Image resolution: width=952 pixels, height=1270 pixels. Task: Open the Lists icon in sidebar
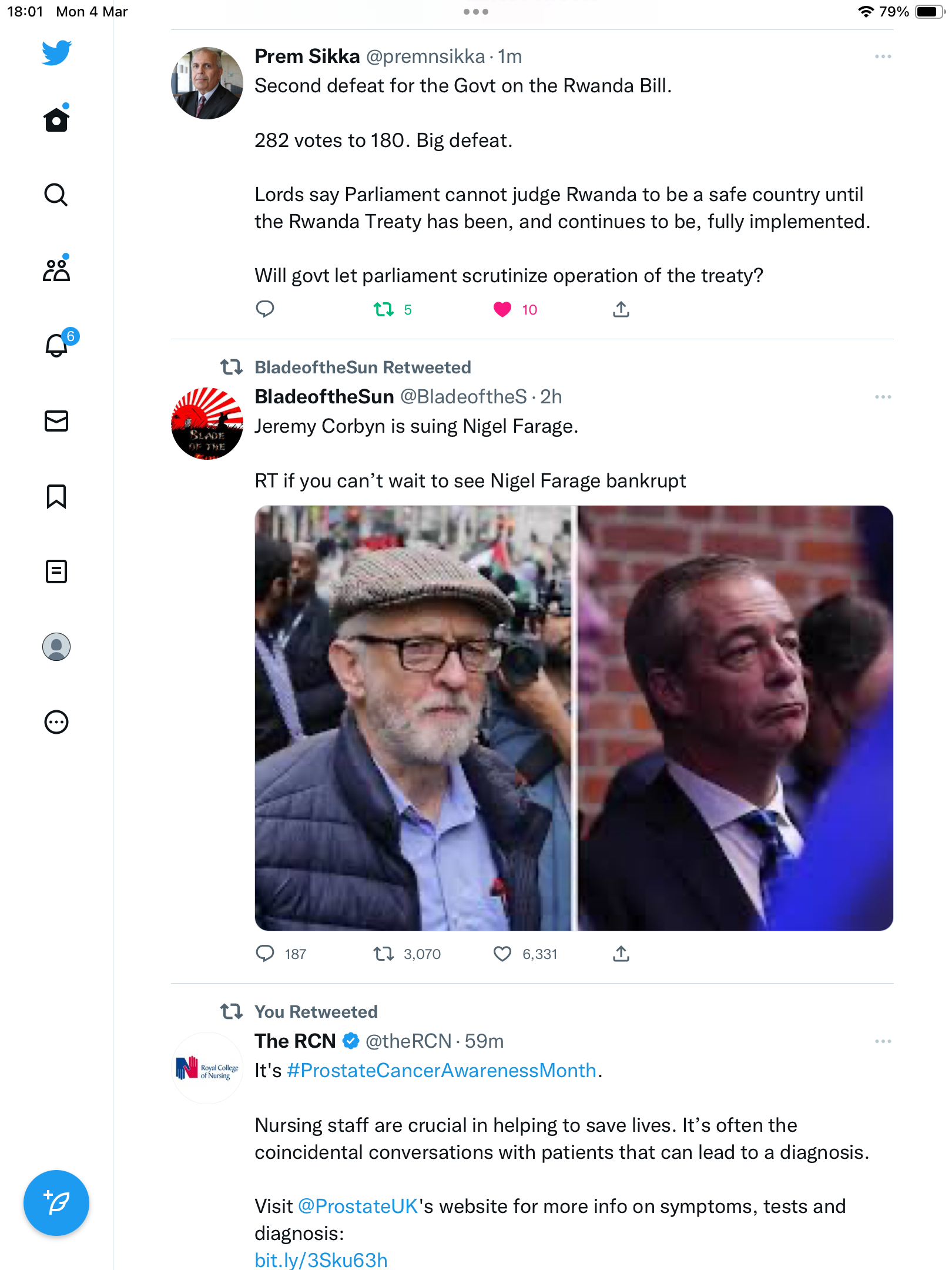tap(56, 571)
